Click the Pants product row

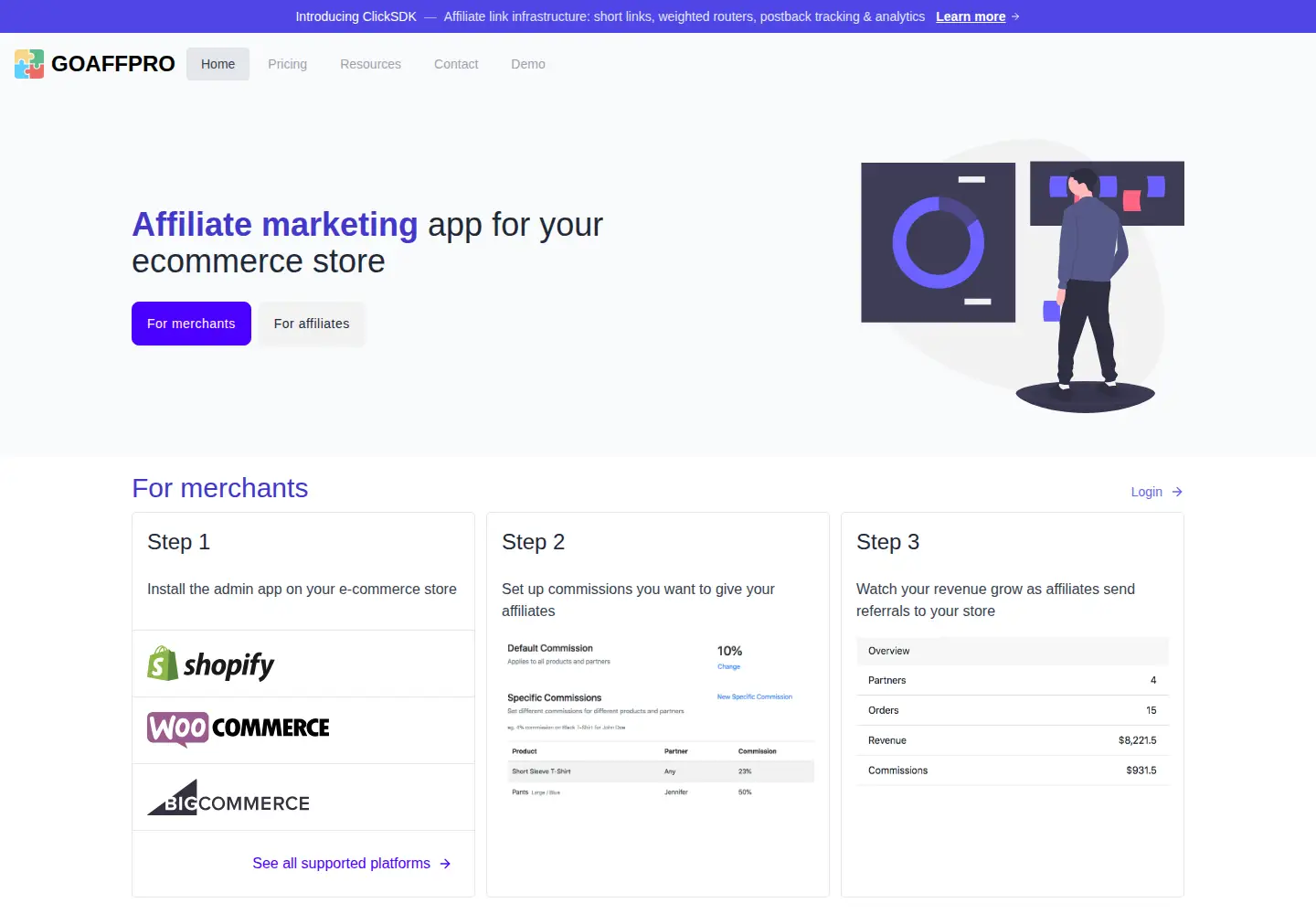tap(659, 792)
